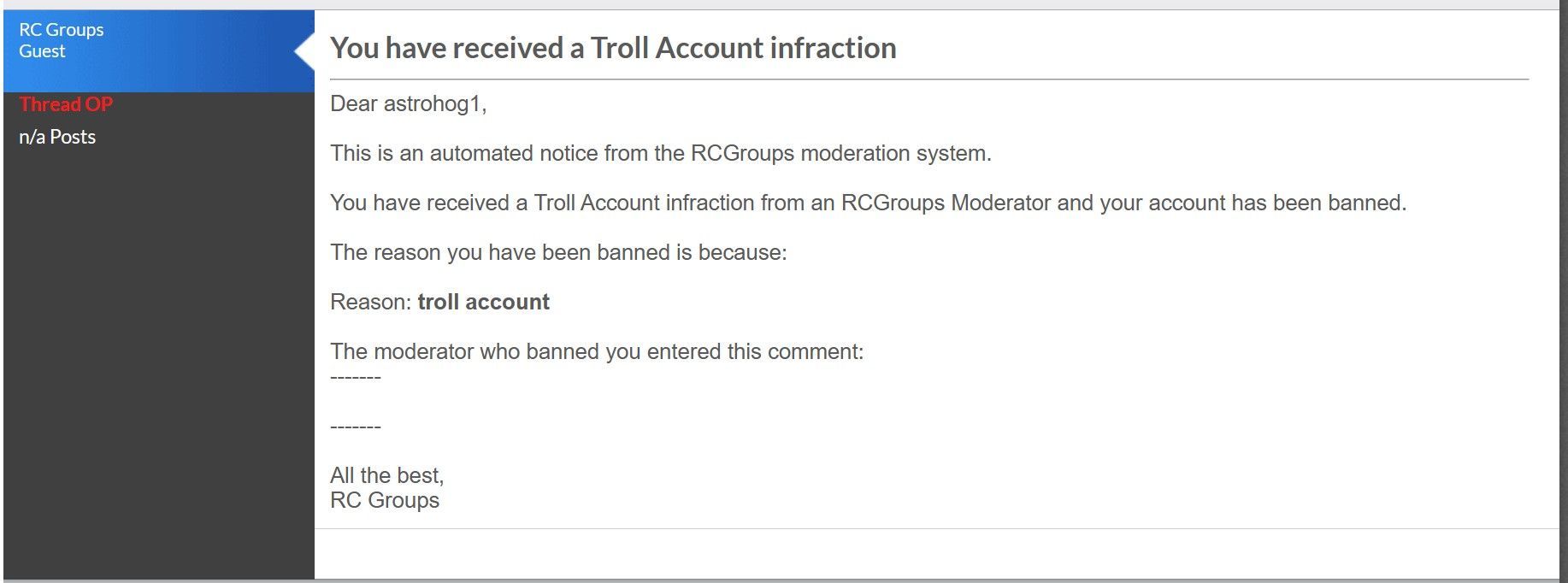Image resolution: width=1568 pixels, height=583 pixels.
Task: Click the word 'Guest' in the blue header
Action: [42, 51]
